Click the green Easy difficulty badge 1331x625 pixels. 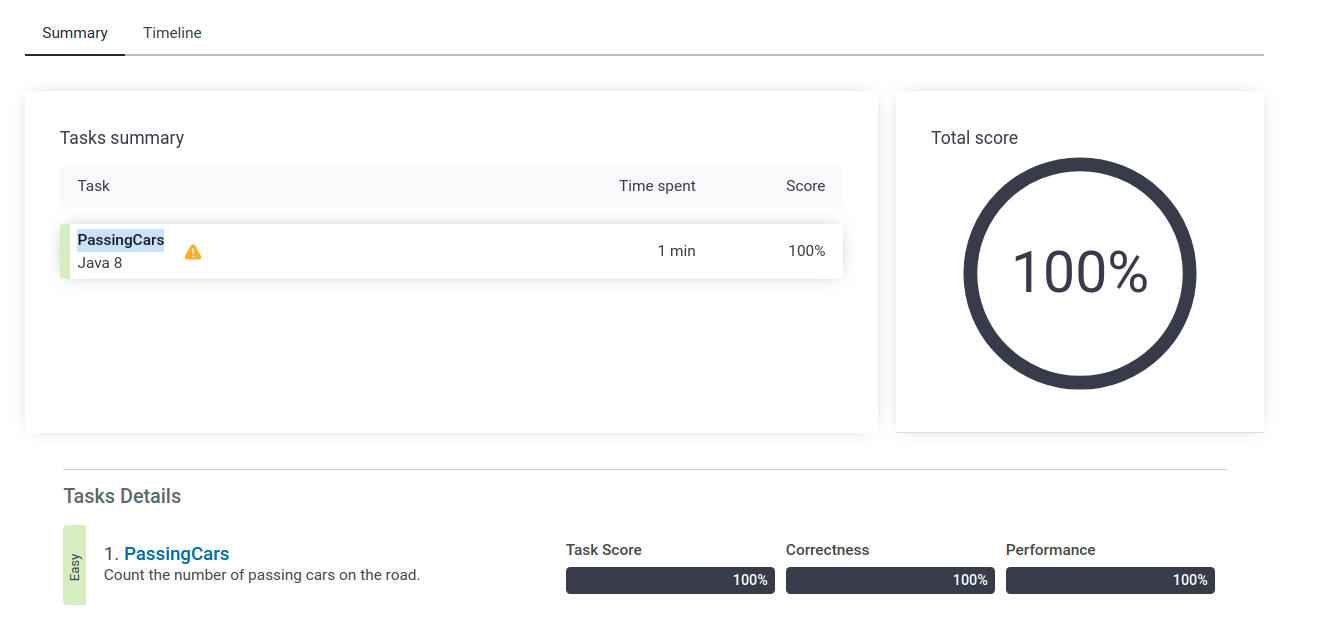tap(75, 565)
